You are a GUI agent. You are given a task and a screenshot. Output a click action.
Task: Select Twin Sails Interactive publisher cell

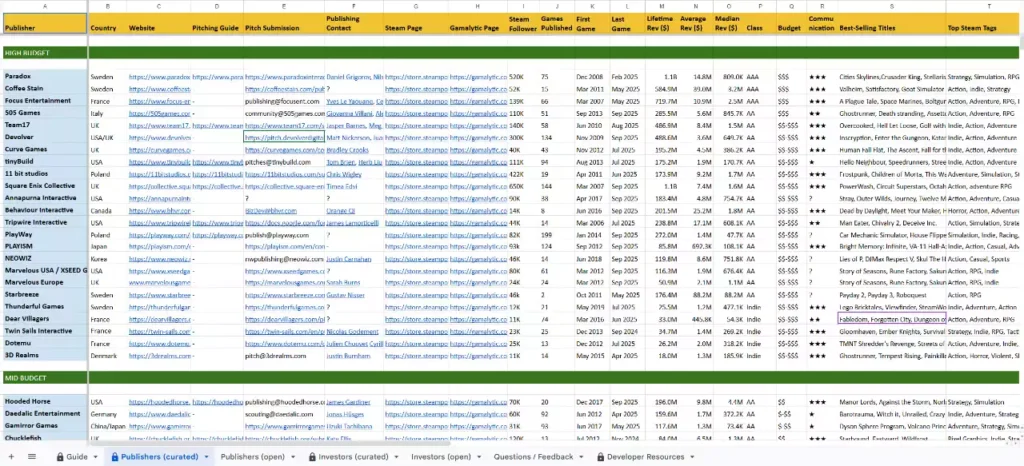[44, 332]
